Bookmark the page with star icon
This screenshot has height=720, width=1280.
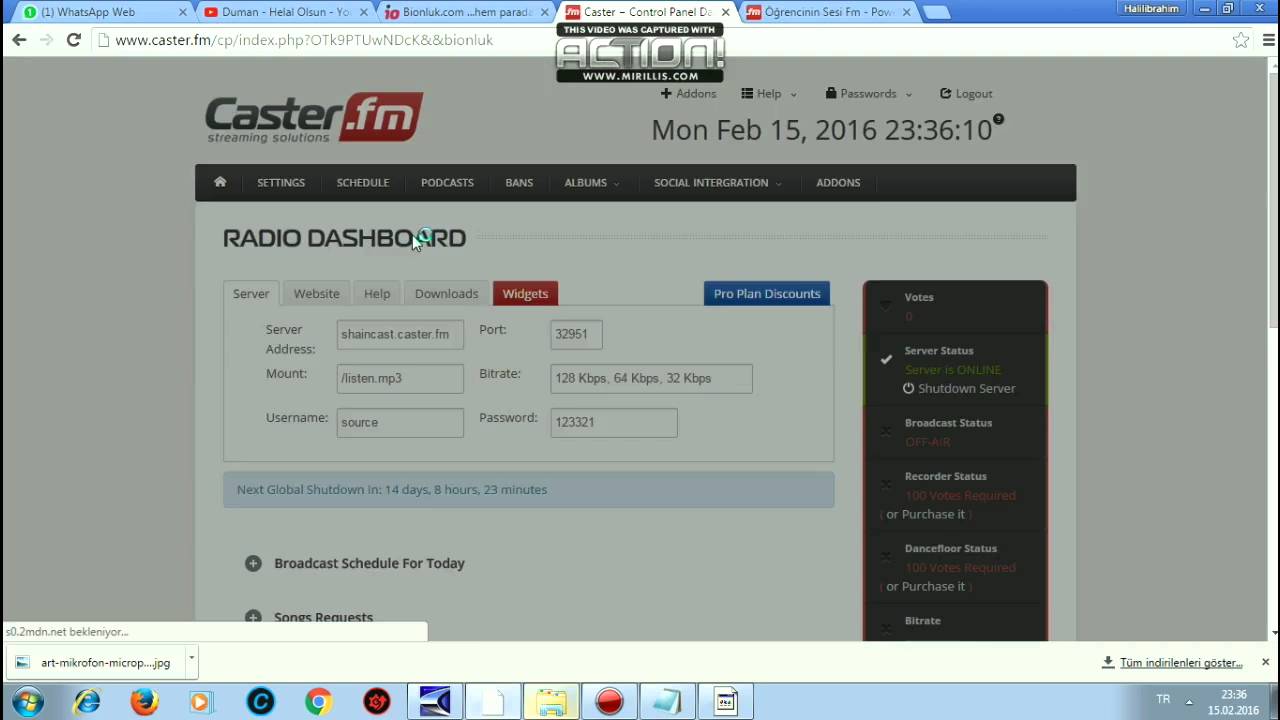pyautogui.click(x=1241, y=40)
